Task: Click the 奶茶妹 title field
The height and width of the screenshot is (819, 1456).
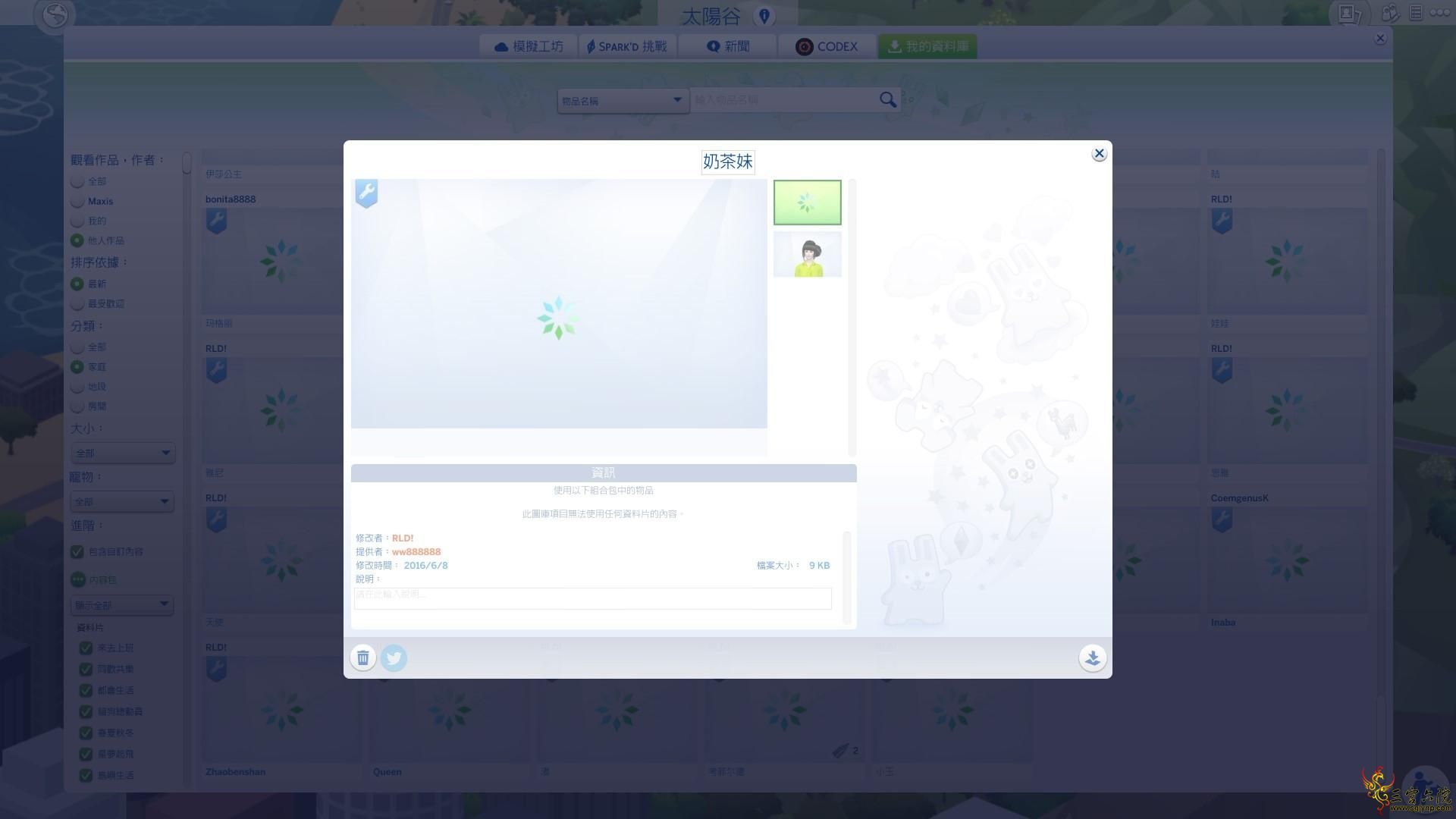Action: pos(728,162)
